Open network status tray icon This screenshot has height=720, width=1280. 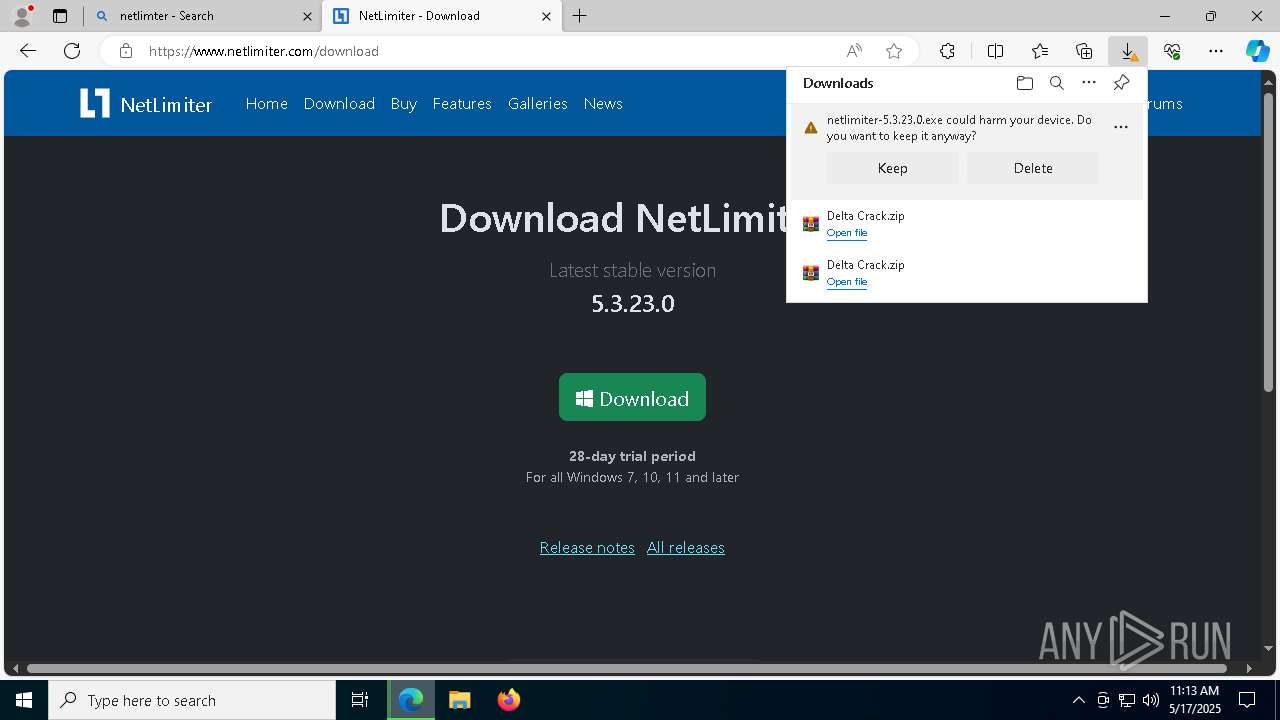point(1127,700)
